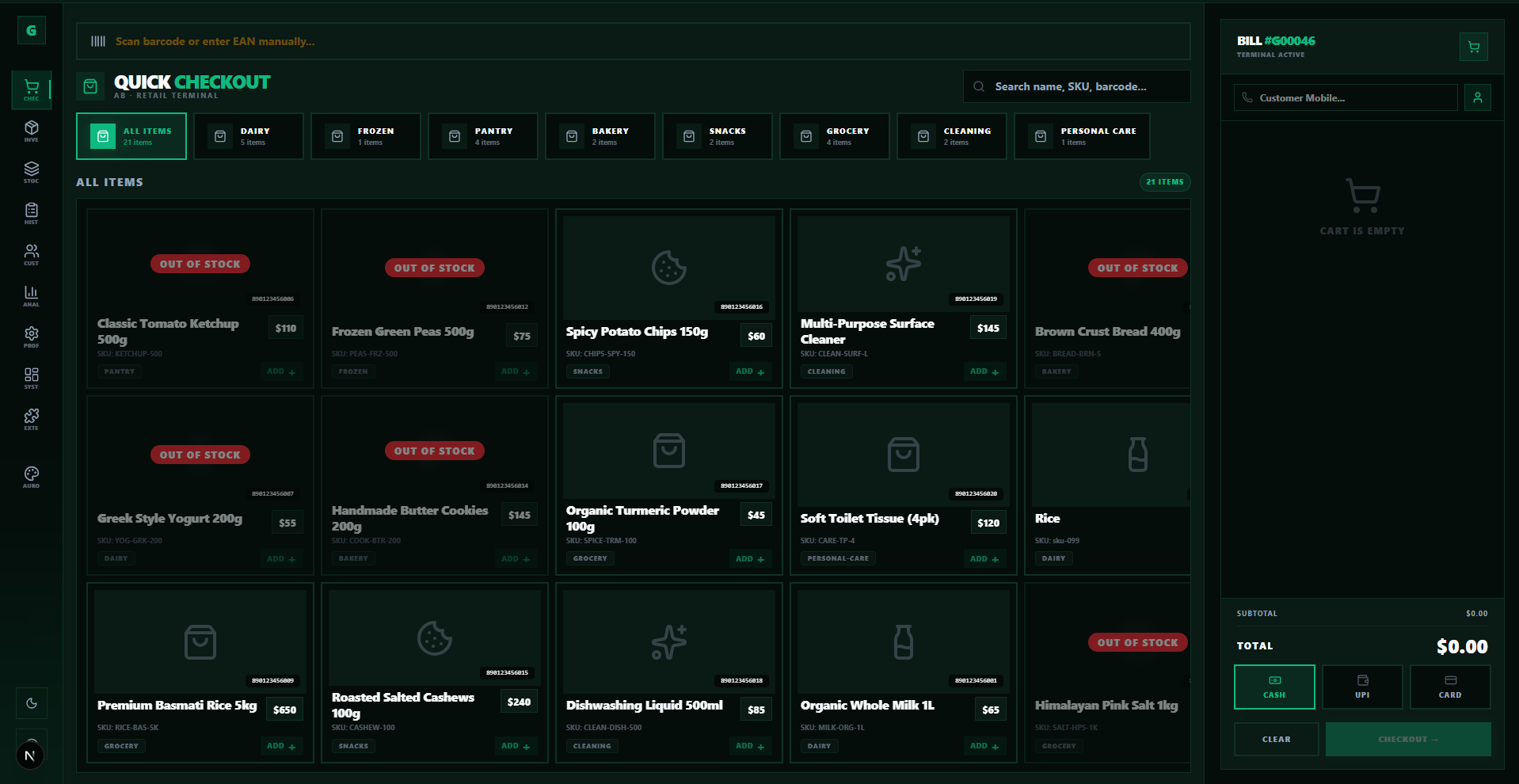Screen dimensions: 1519x784
Task: Click the green G logo
Action: point(31,30)
